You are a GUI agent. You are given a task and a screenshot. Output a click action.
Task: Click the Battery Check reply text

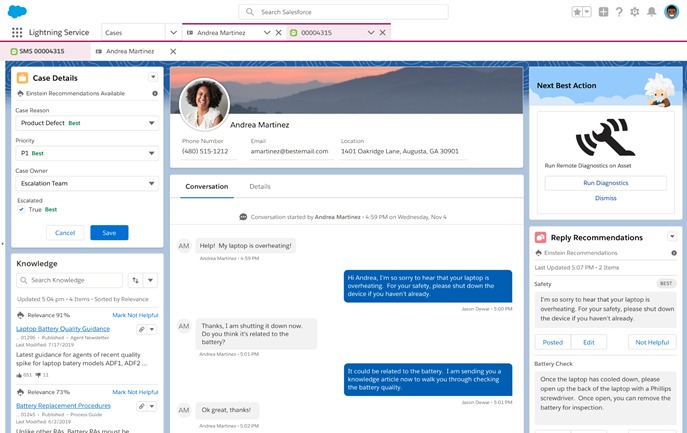605,394
